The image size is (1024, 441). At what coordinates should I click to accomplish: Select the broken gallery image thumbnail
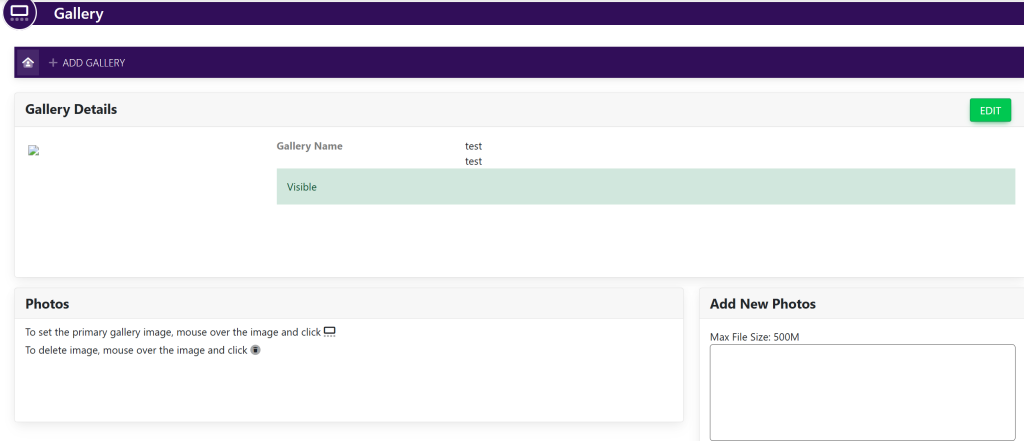33,151
